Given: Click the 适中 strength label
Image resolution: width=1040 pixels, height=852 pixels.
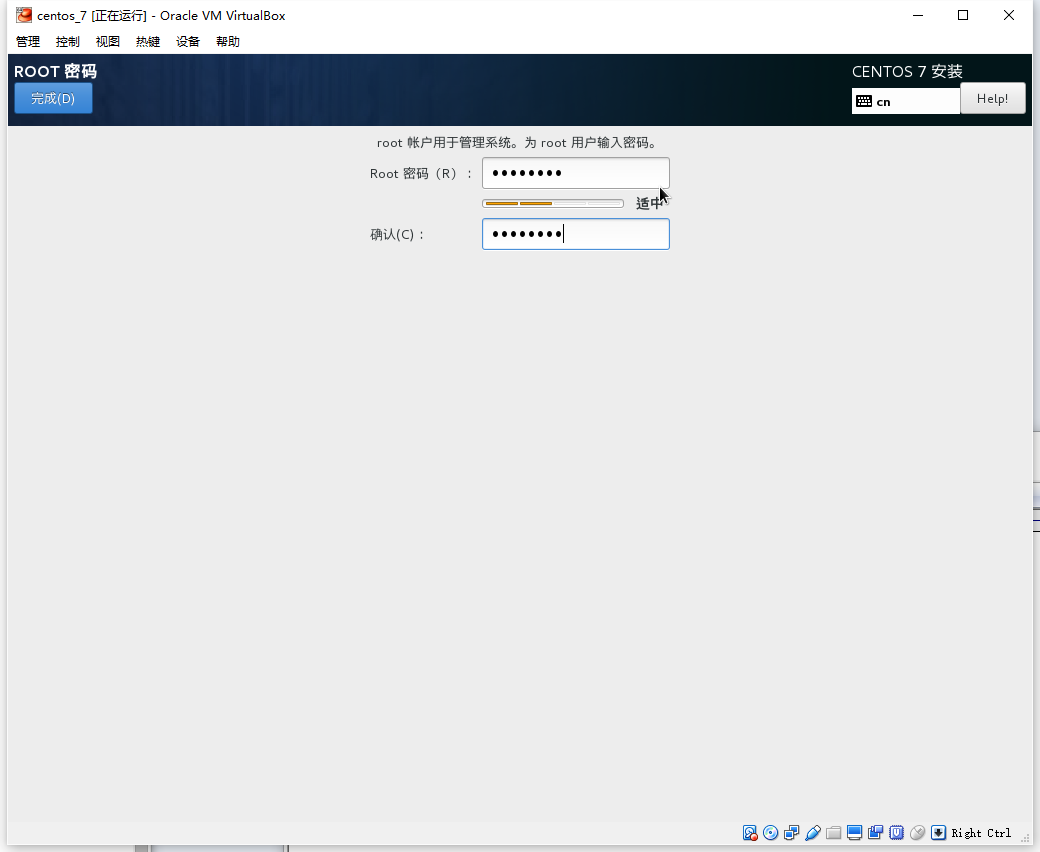Looking at the screenshot, I should click(x=649, y=204).
